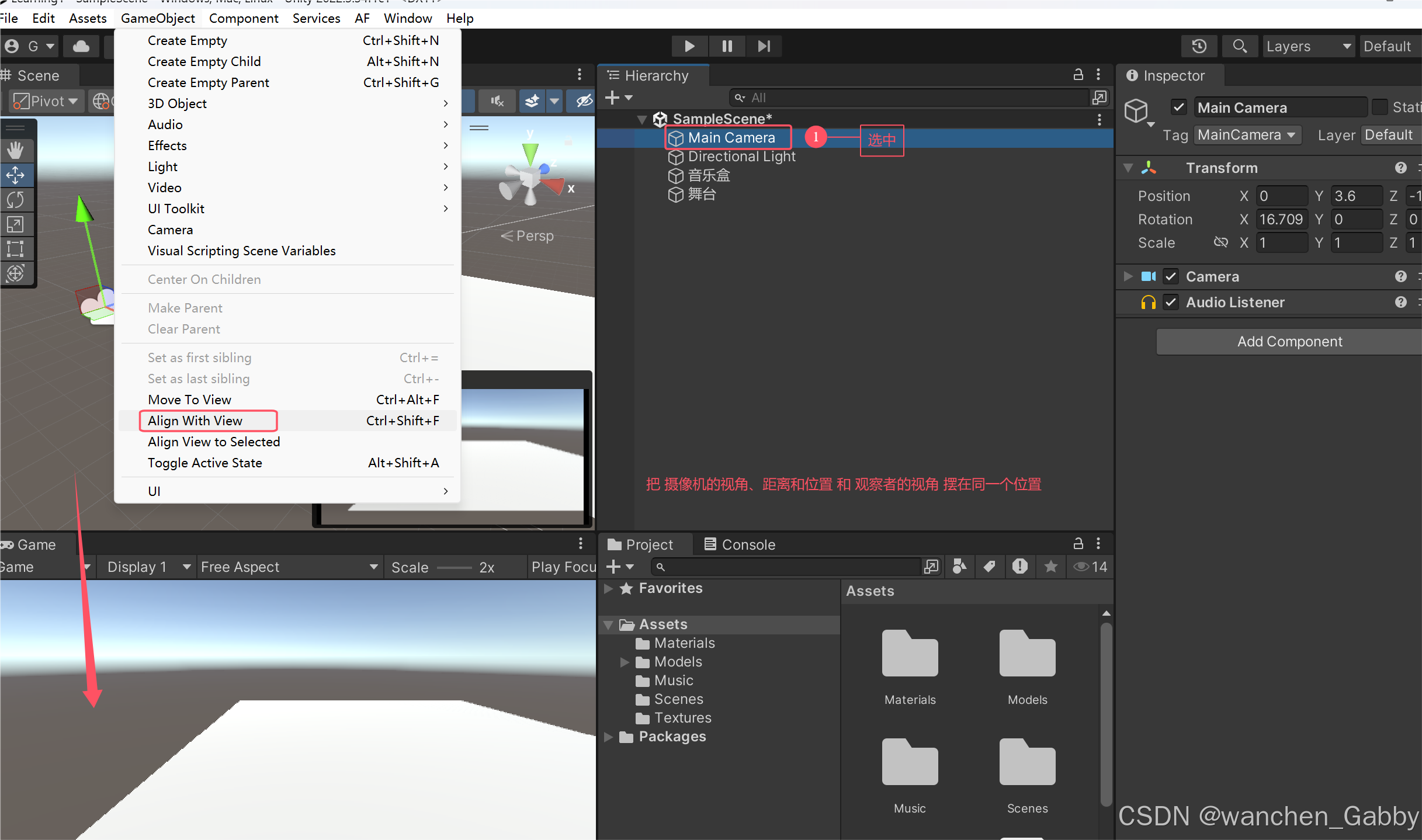Adjust the Game view Scale slider

click(454, 568)
